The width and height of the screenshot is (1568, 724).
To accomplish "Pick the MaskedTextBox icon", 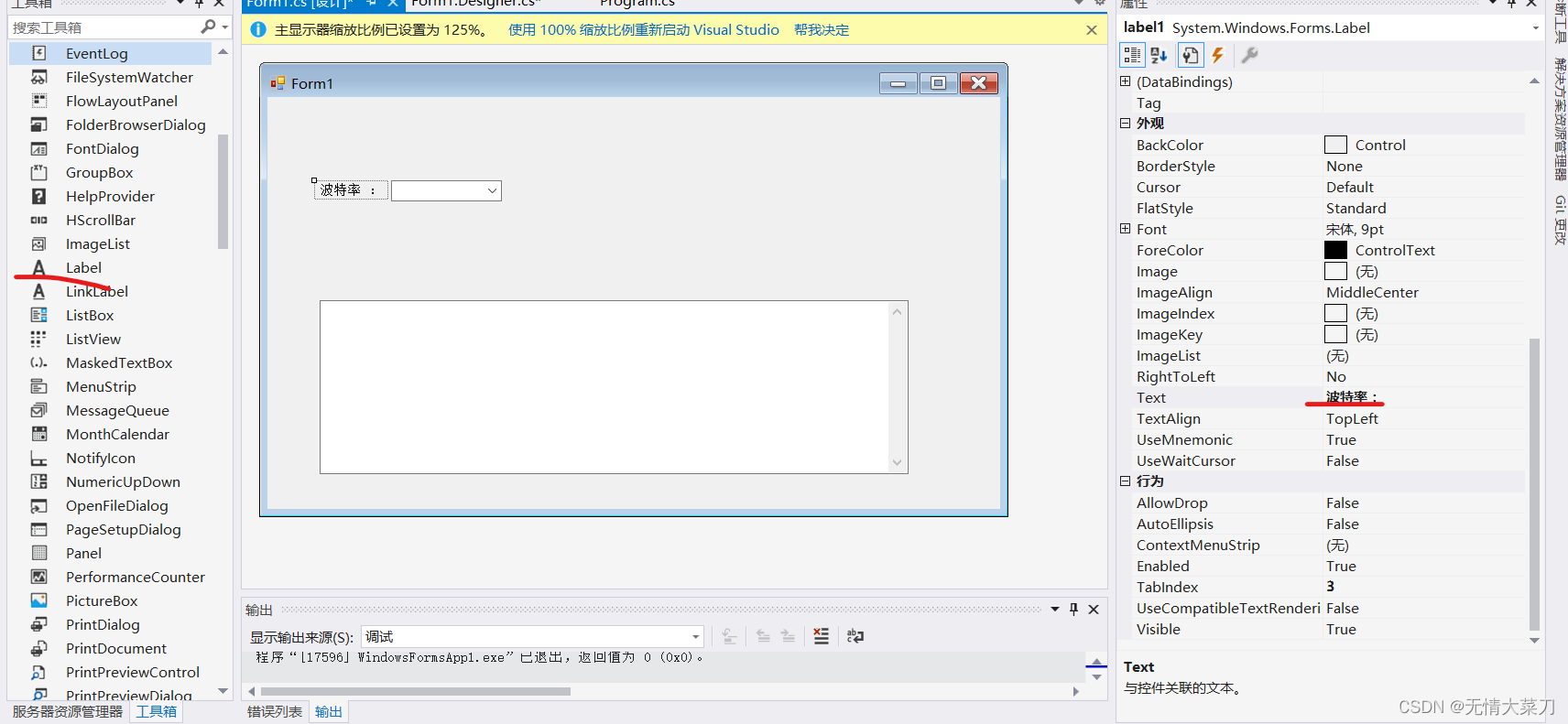I will pyautogui.click(x=38, y=362).
